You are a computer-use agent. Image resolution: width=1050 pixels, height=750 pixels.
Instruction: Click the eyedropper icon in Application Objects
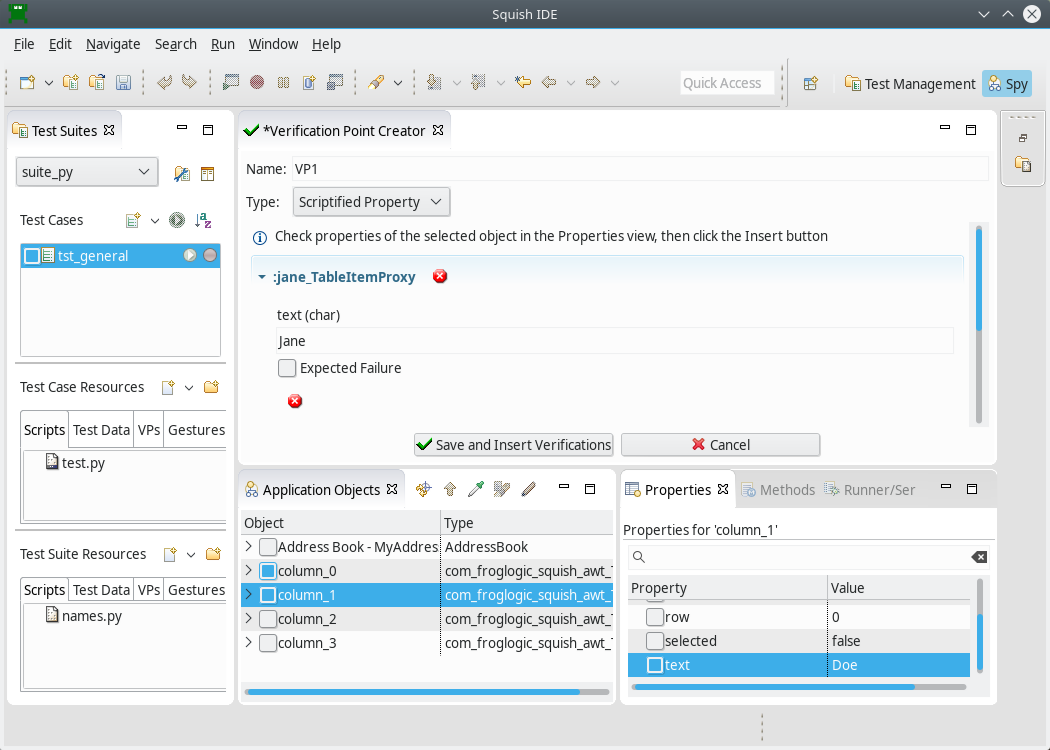coord(476,490)
